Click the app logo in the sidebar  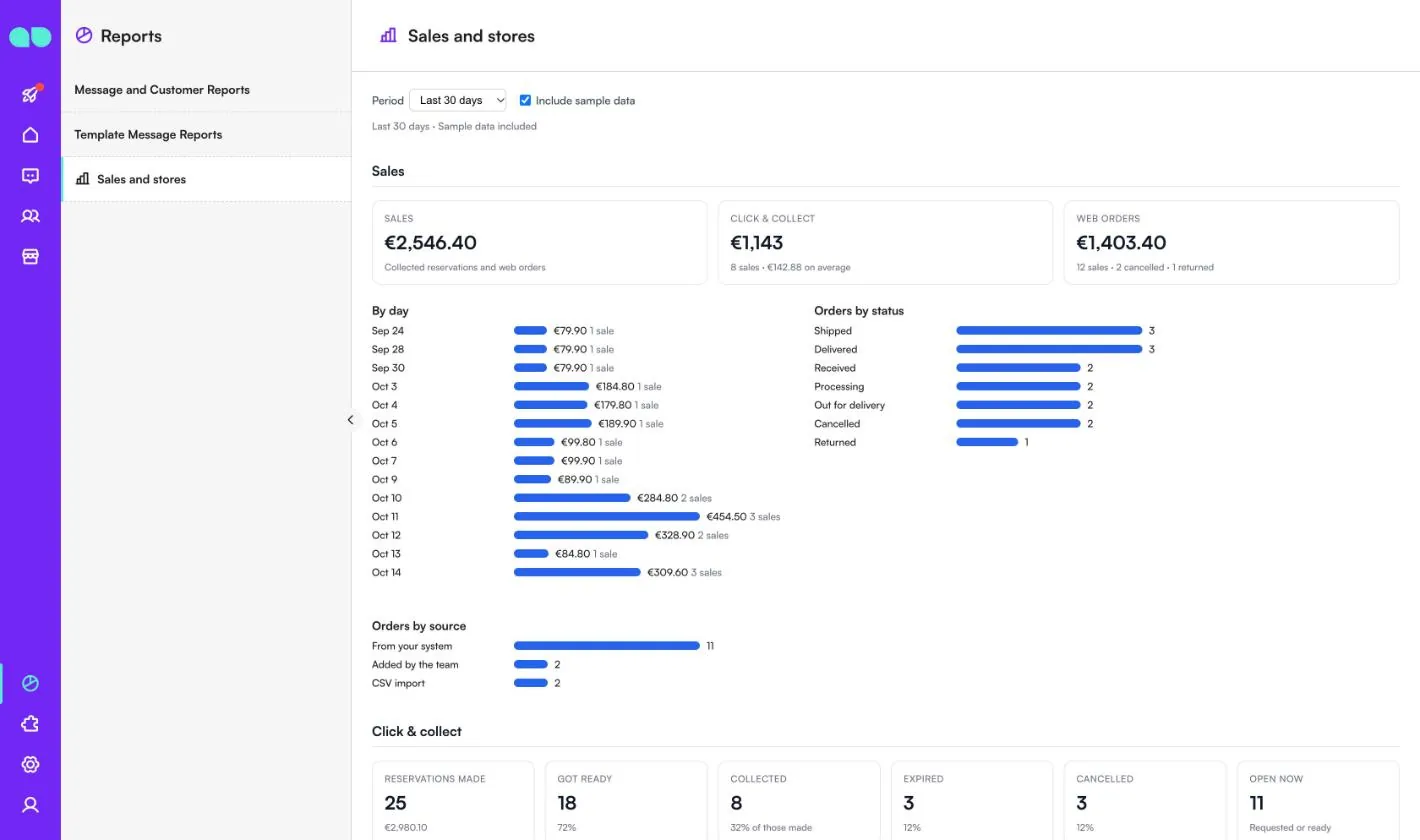[30, 37]
